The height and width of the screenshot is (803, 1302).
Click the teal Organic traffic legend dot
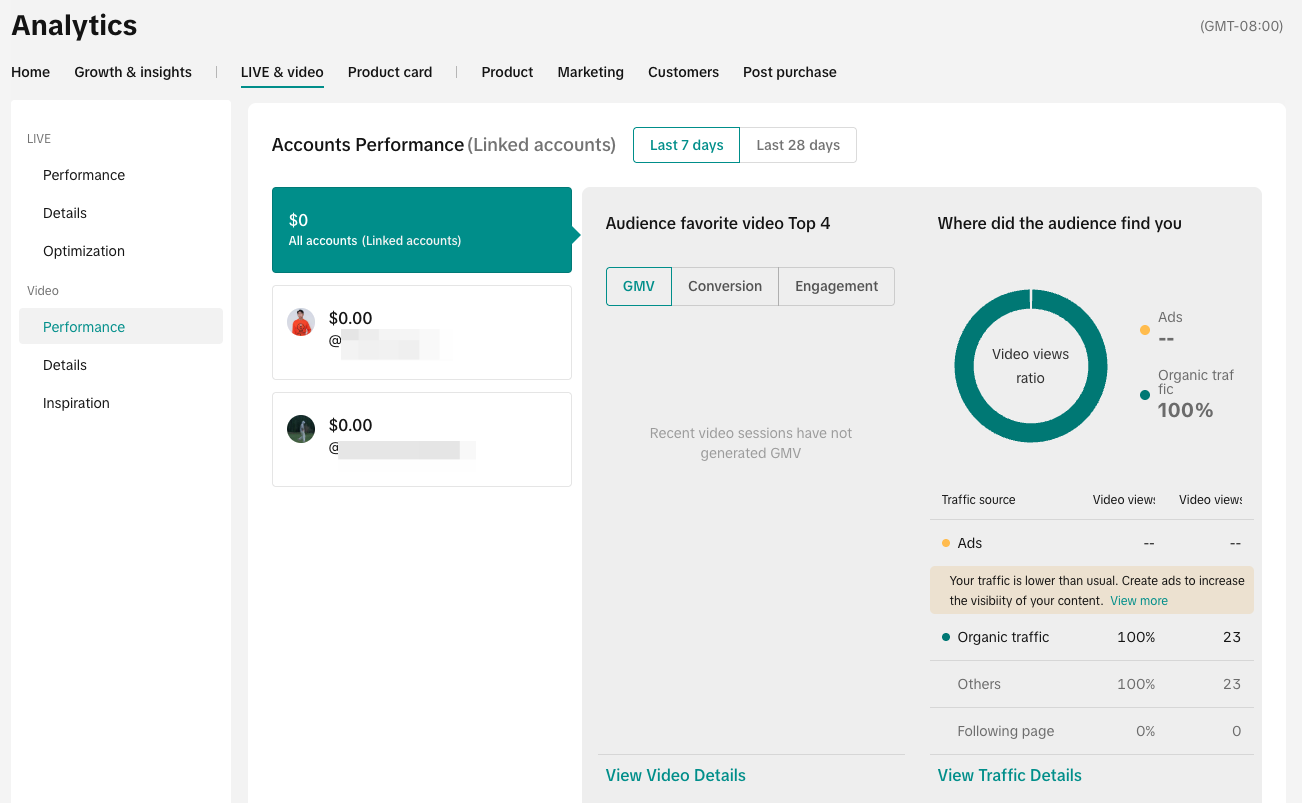[1144, 395]
